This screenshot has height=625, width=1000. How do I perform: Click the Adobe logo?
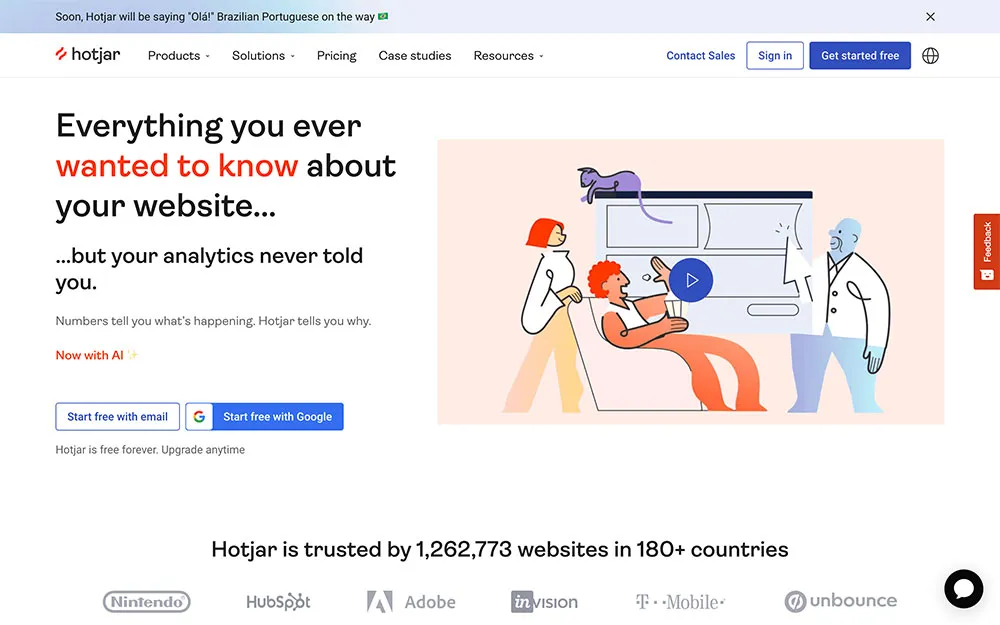[x=411, y=601]
